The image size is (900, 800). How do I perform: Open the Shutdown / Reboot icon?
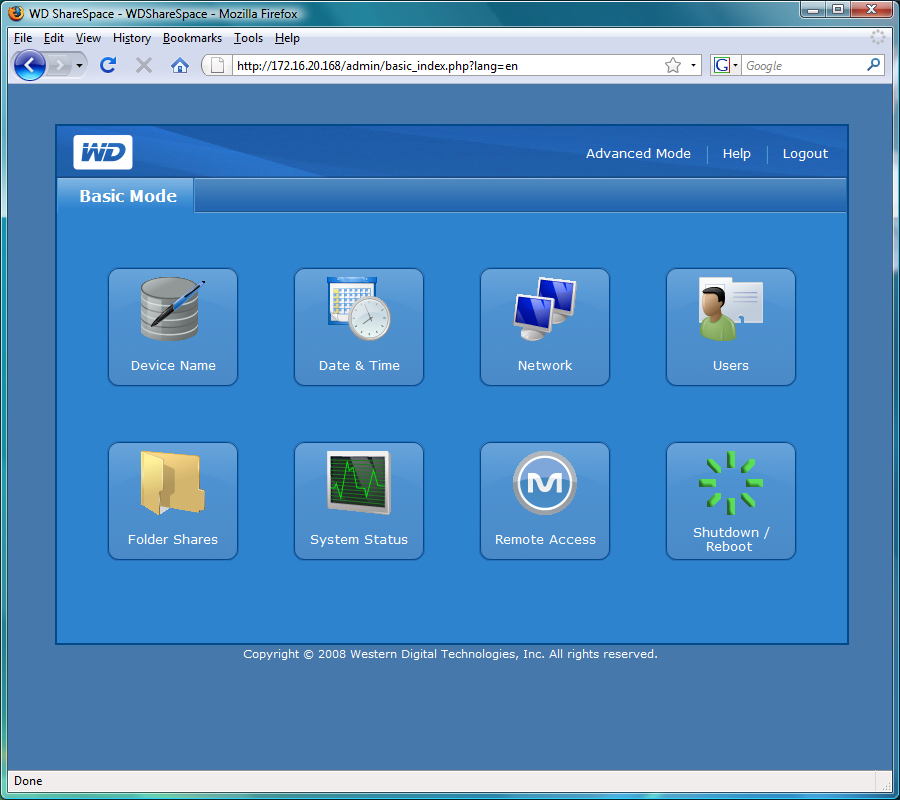(x=731, y=501)
